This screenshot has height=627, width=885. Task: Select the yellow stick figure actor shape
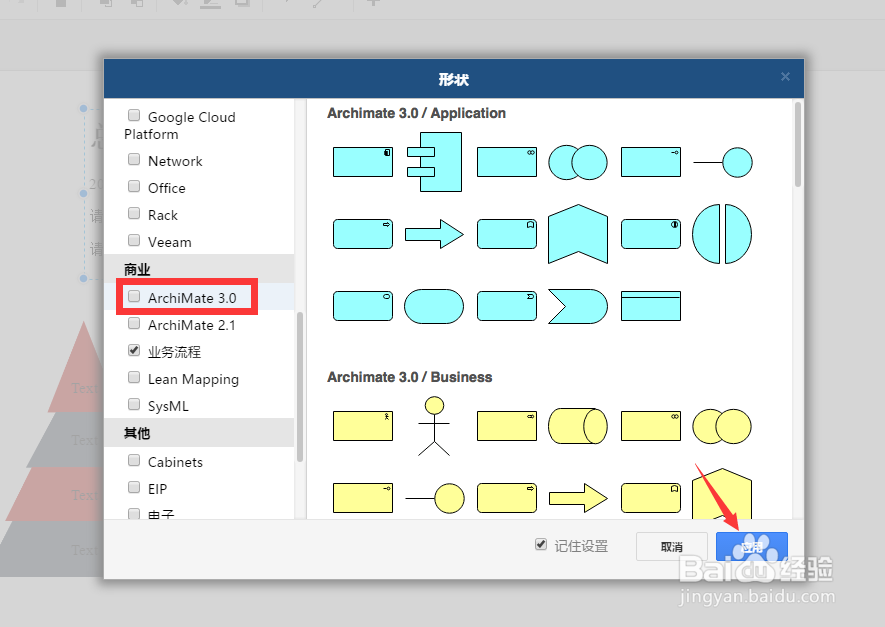(434, 426)
